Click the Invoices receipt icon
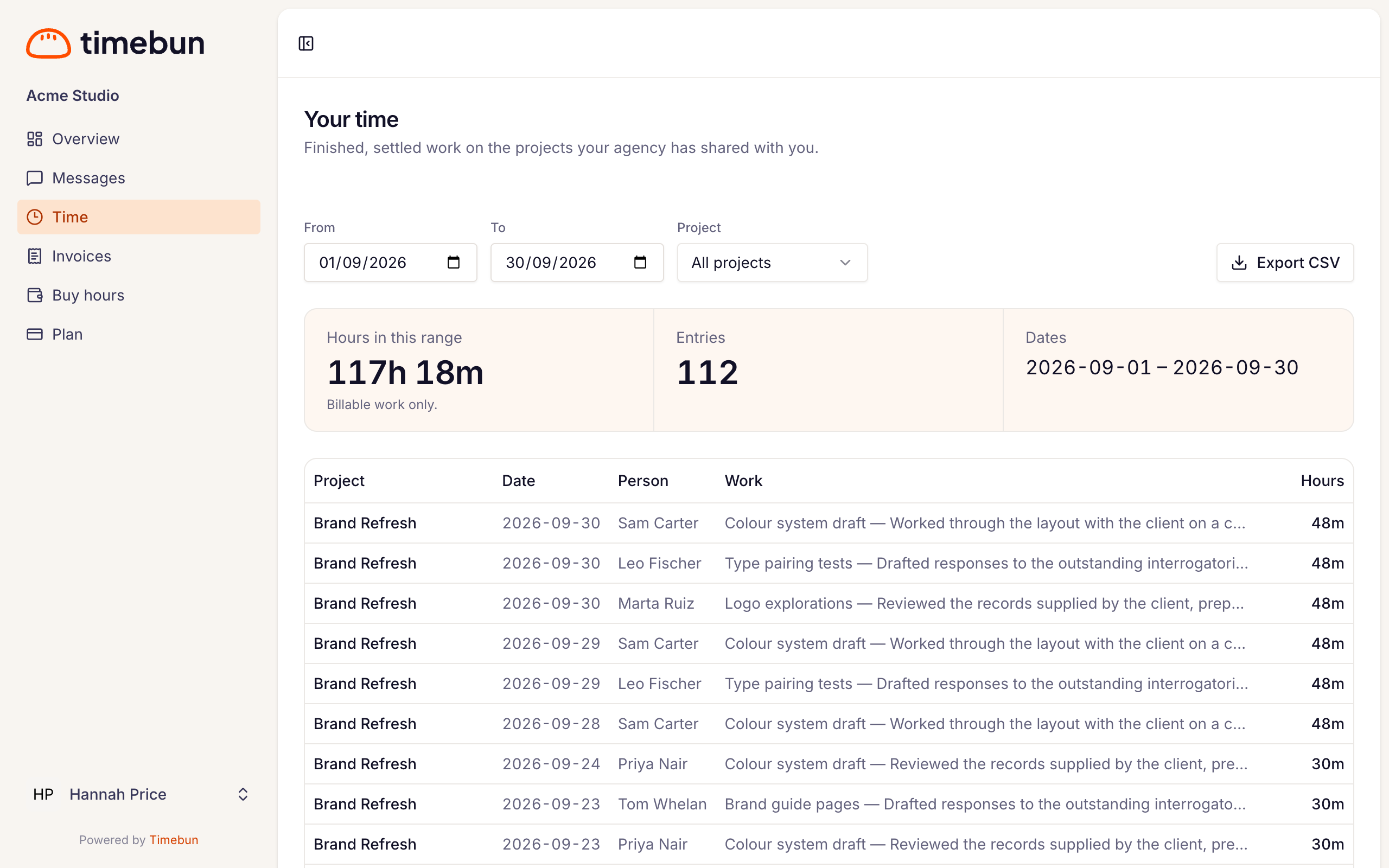This screenshot has height=868, width=1389. (x=34, y=256)
